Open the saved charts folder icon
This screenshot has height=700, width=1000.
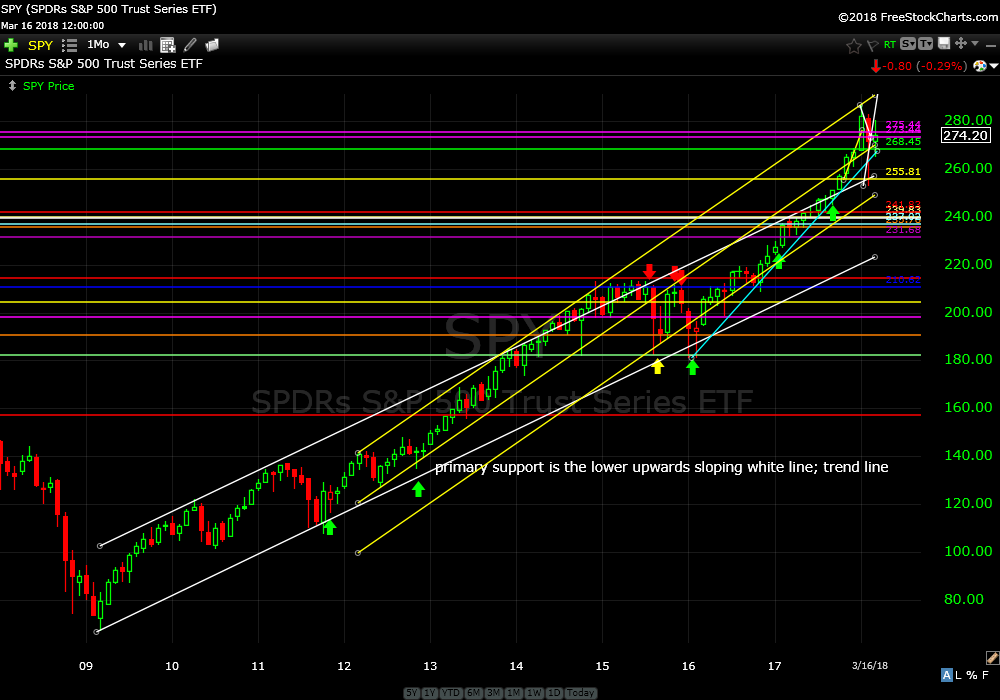[x=212, y=45]
